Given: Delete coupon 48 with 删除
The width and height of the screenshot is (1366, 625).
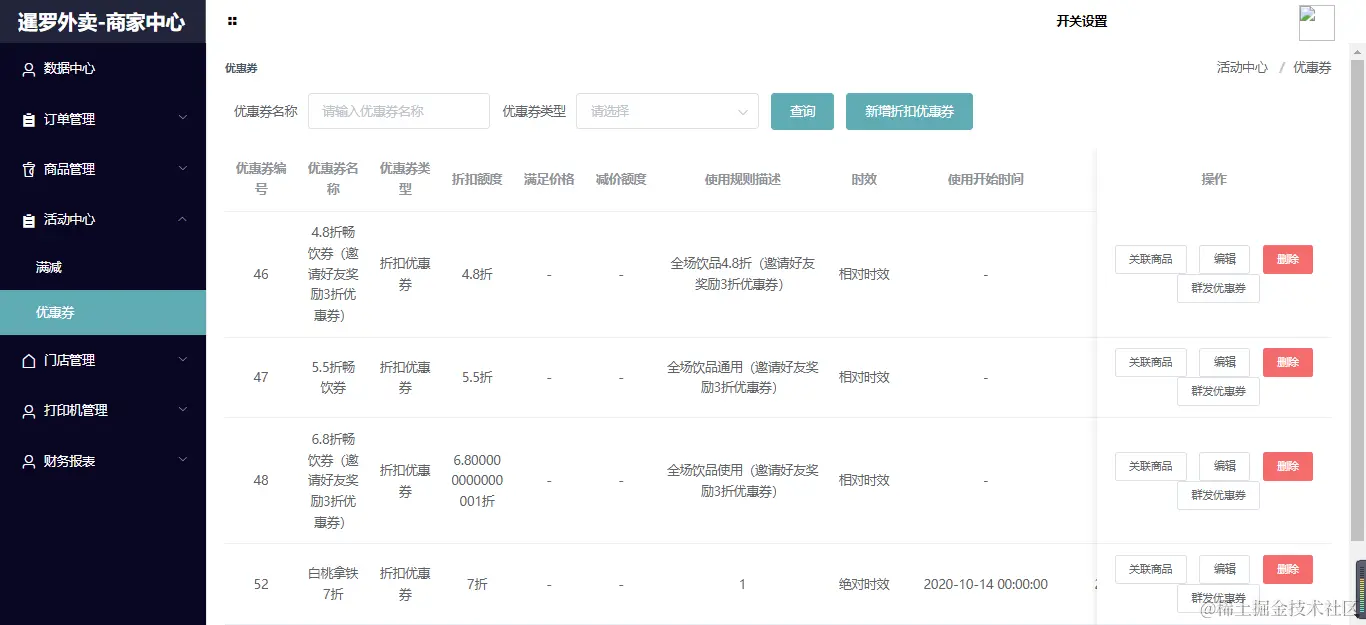Looking at the screenshot, I should click(x=1287, y=466).
